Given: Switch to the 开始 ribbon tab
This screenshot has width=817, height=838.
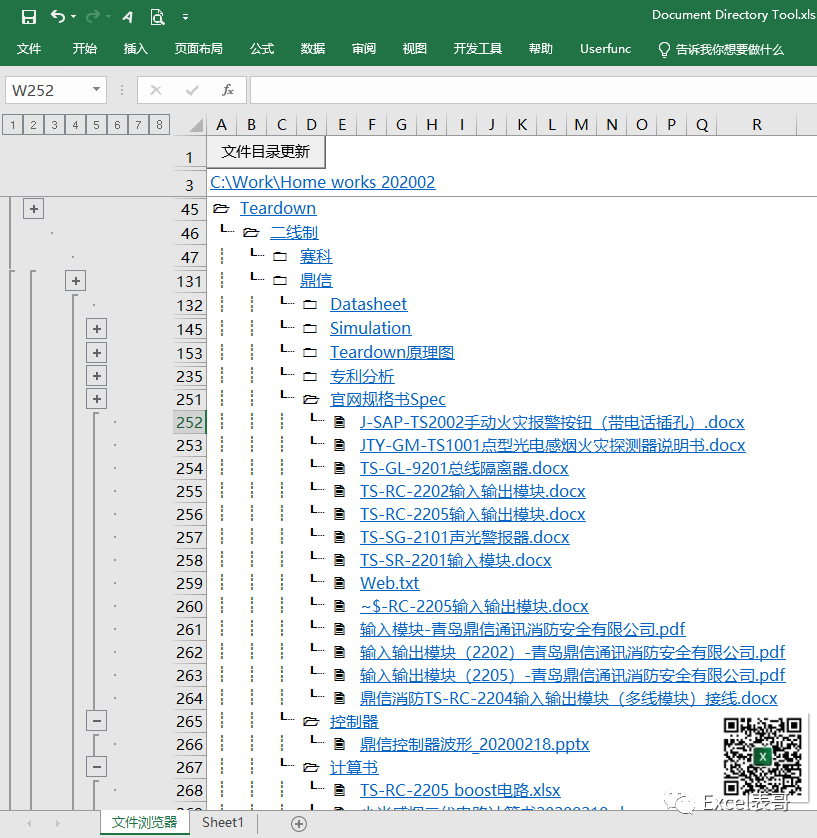Looking at the screenshot, I should [x=84, y=49].
